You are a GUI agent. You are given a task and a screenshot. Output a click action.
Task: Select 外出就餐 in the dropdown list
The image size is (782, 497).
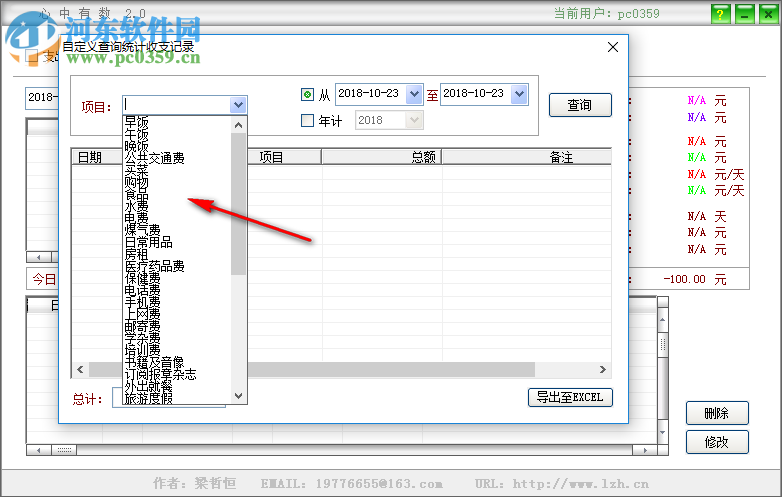pyautogui.click(x=149, y=386)
